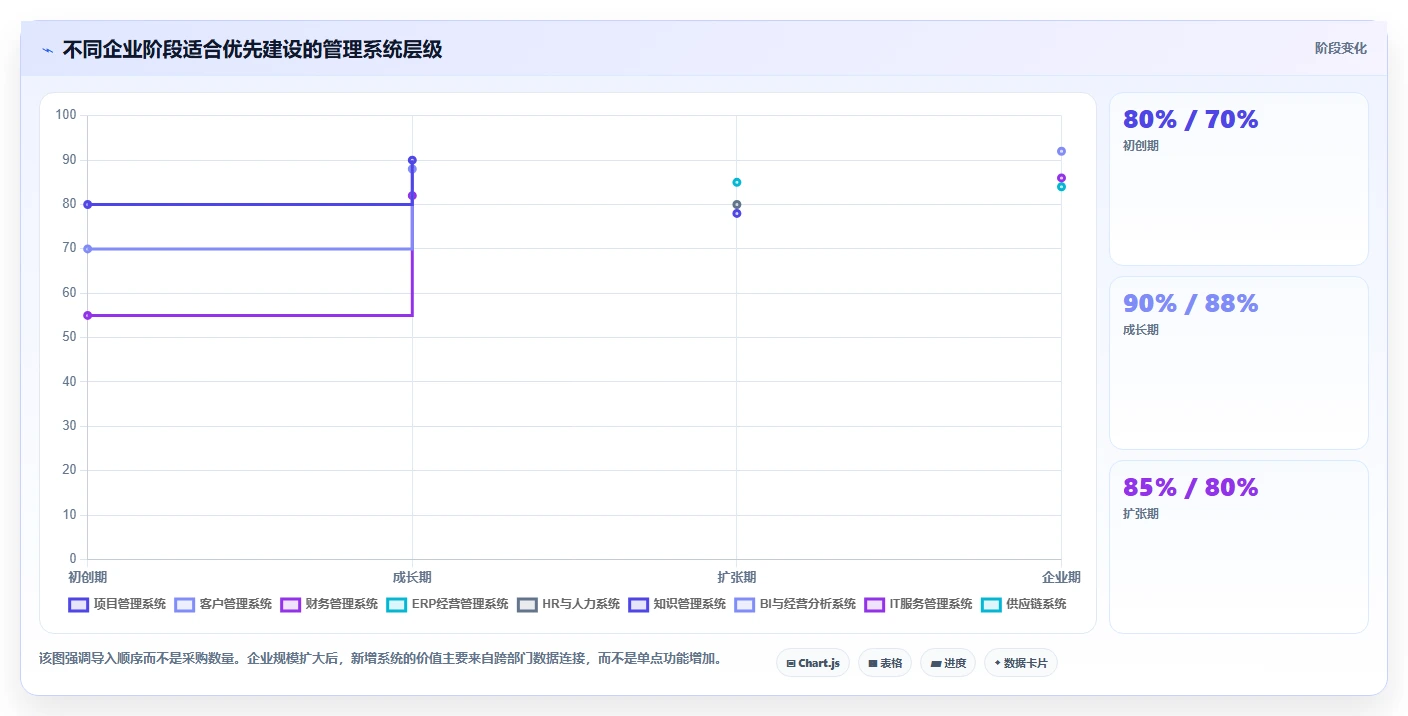Click the data point at 70 on 初创期
Viewport: 1408px width, 716px height.
point(88,249)
